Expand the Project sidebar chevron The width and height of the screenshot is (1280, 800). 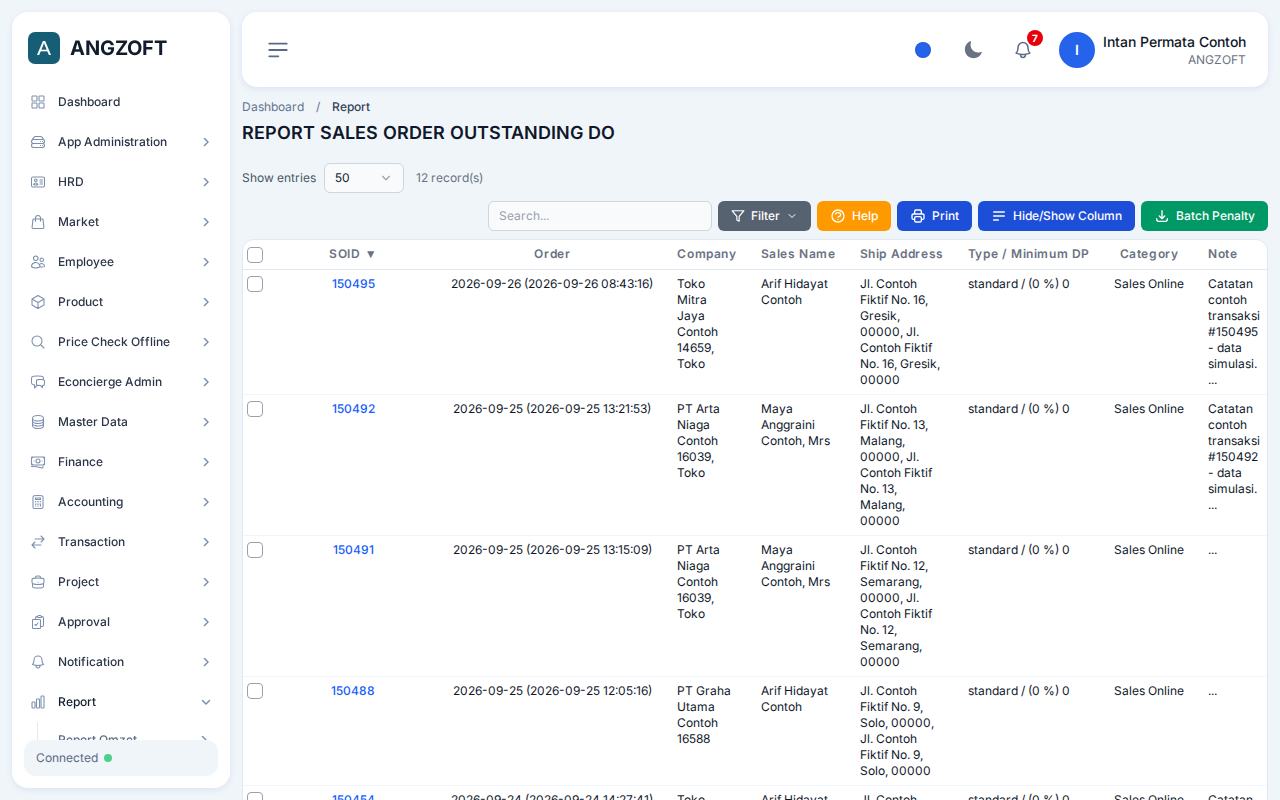pos(206,582)
